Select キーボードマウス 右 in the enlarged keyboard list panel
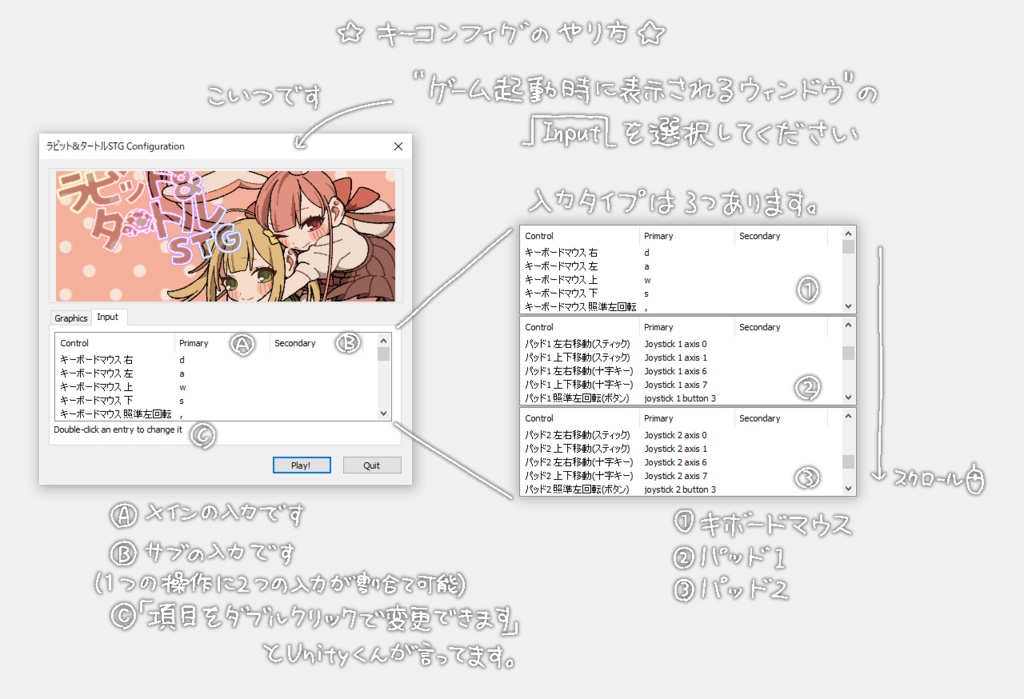1024x699 pixels. coord(562,253)
